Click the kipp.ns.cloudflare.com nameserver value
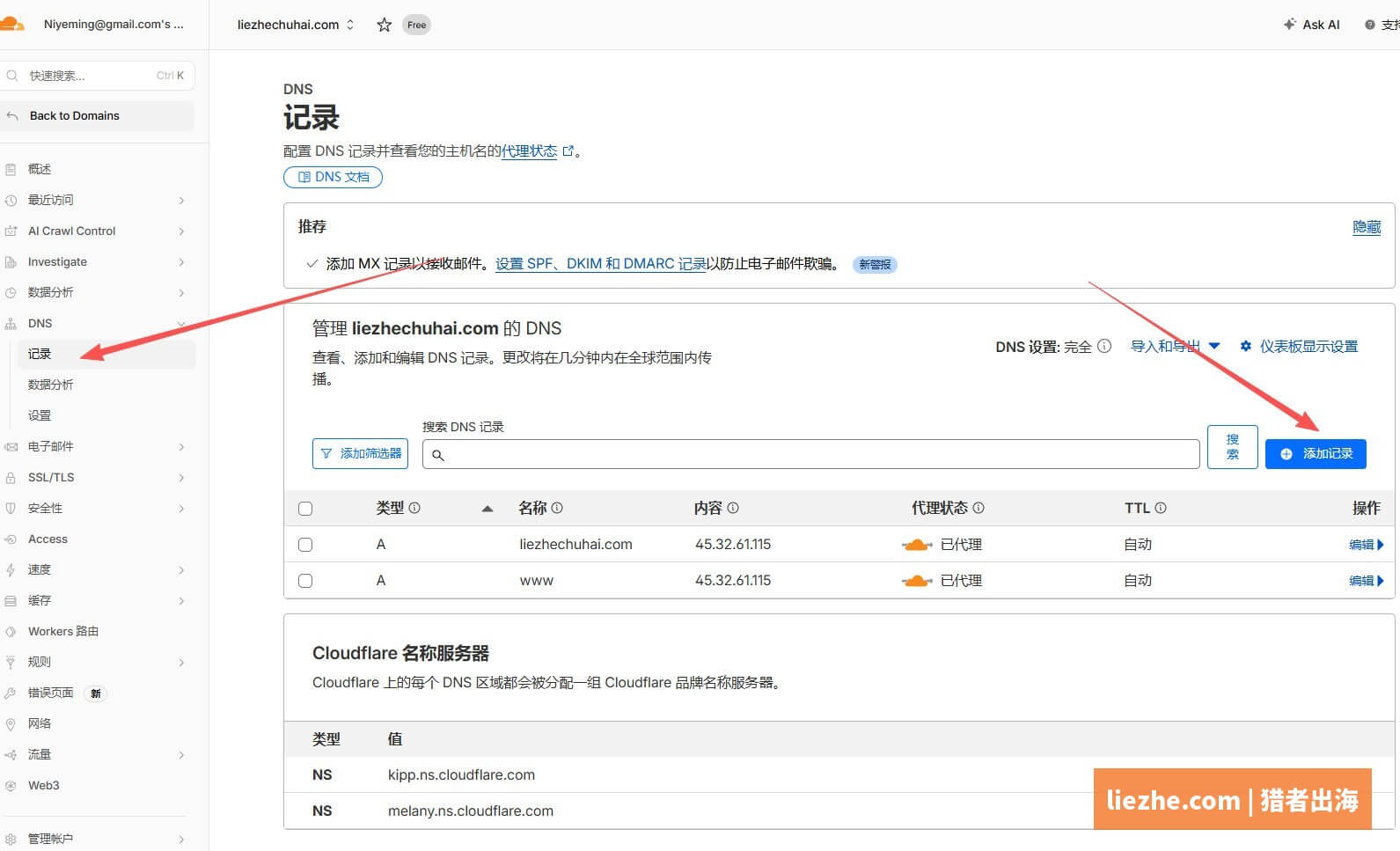 461,774
